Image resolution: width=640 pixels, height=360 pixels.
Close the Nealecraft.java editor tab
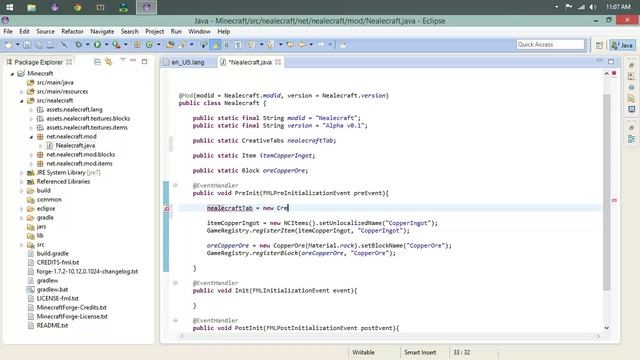(x=278, y=62)
